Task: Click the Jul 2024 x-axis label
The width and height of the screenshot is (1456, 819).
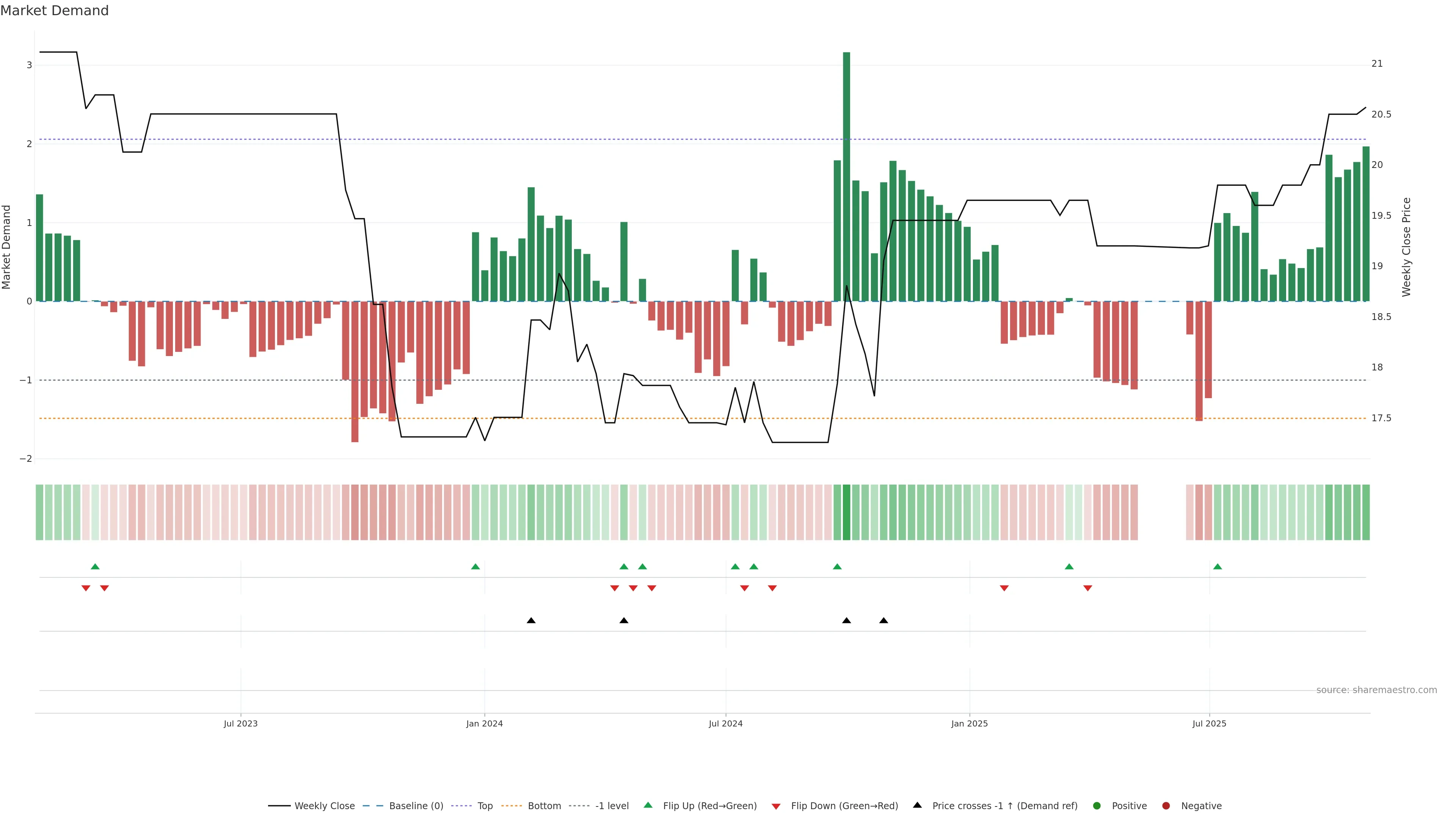Action: (726, 723)
